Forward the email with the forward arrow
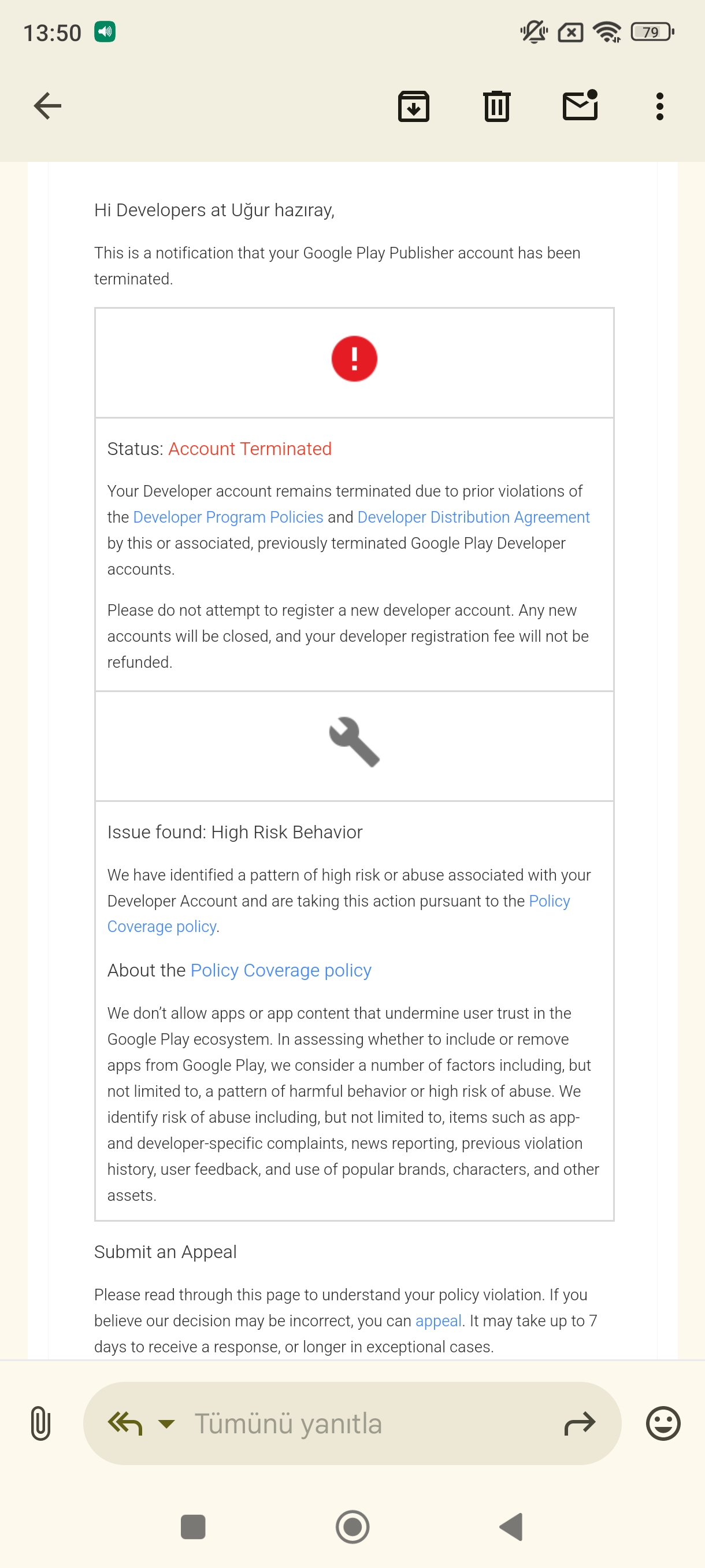 point(579,1422)
